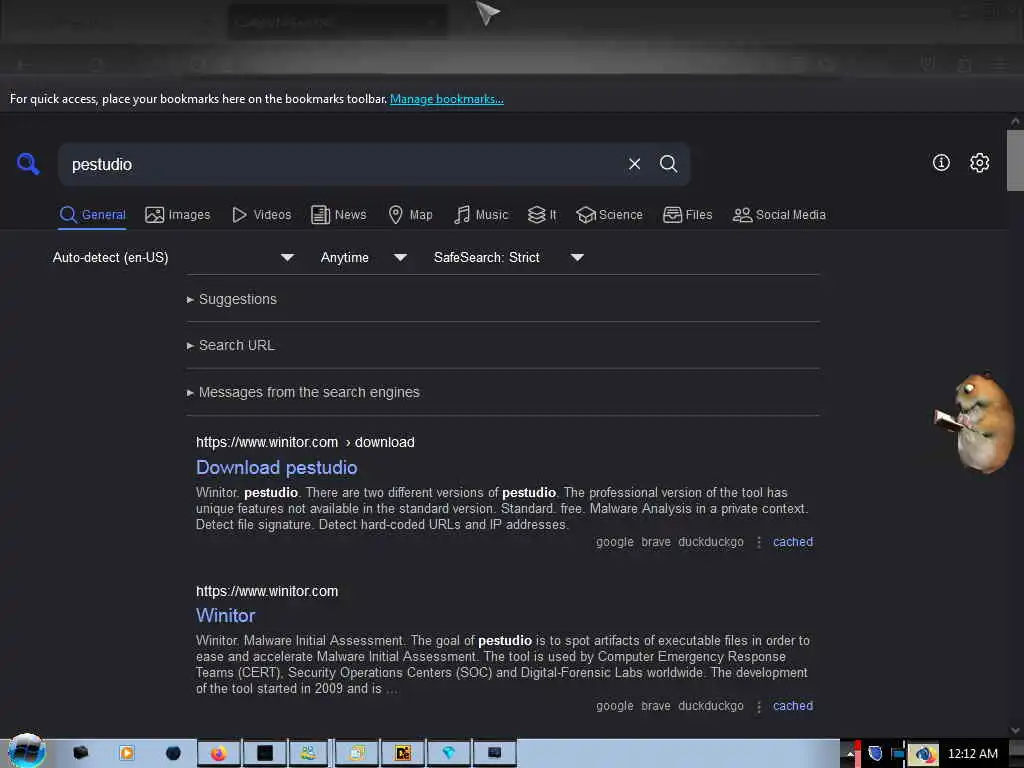Open the SafeSearch: Strict dropdown
This screenshot has height=768, width=1024.
[x=509, y=257]
